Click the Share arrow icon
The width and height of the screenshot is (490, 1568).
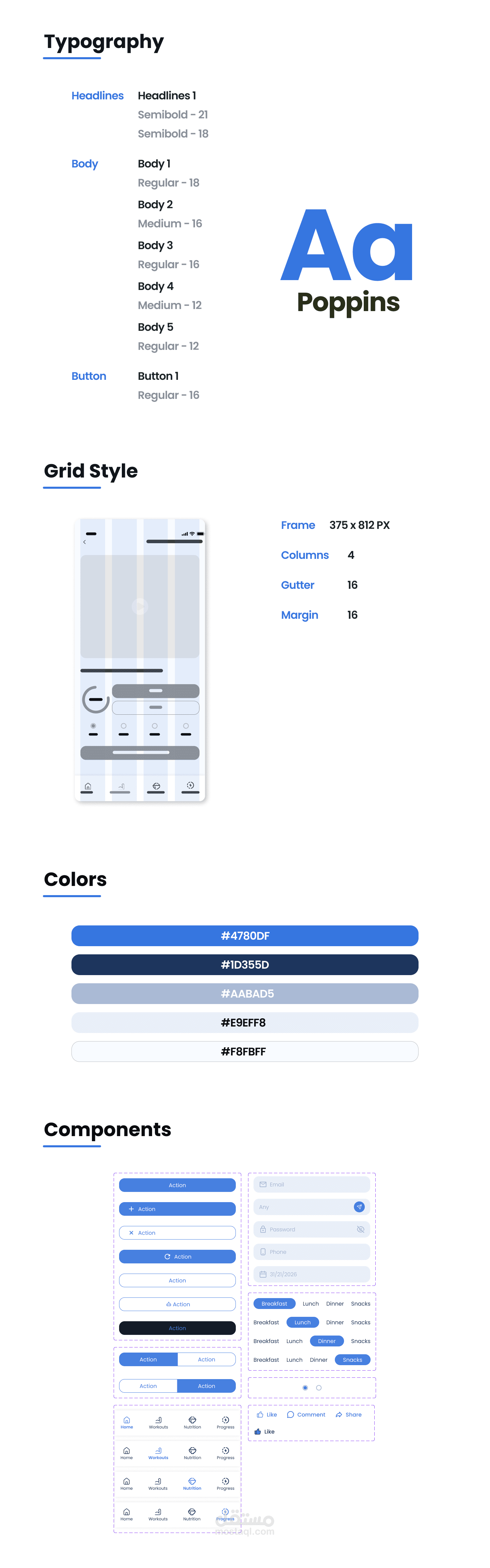pos(339,1415)
